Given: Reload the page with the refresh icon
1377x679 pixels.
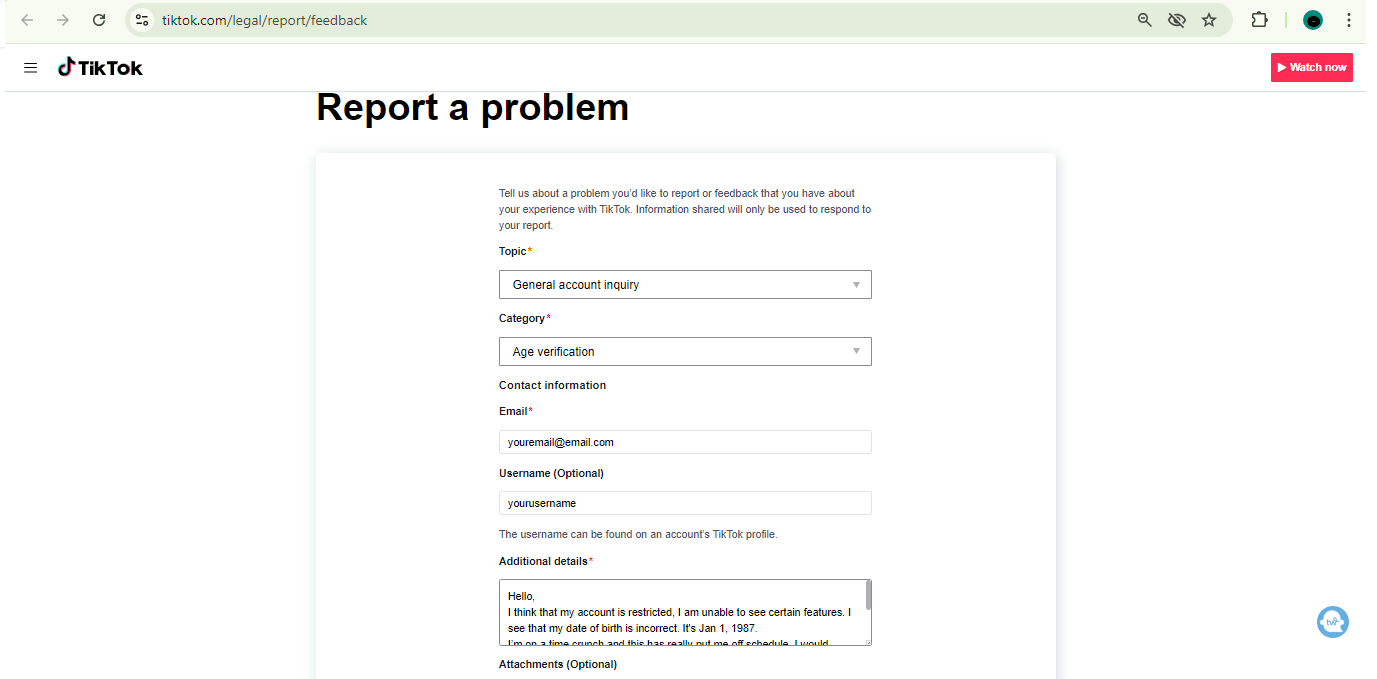Looking at the screenshot, I should pos(99,20).
